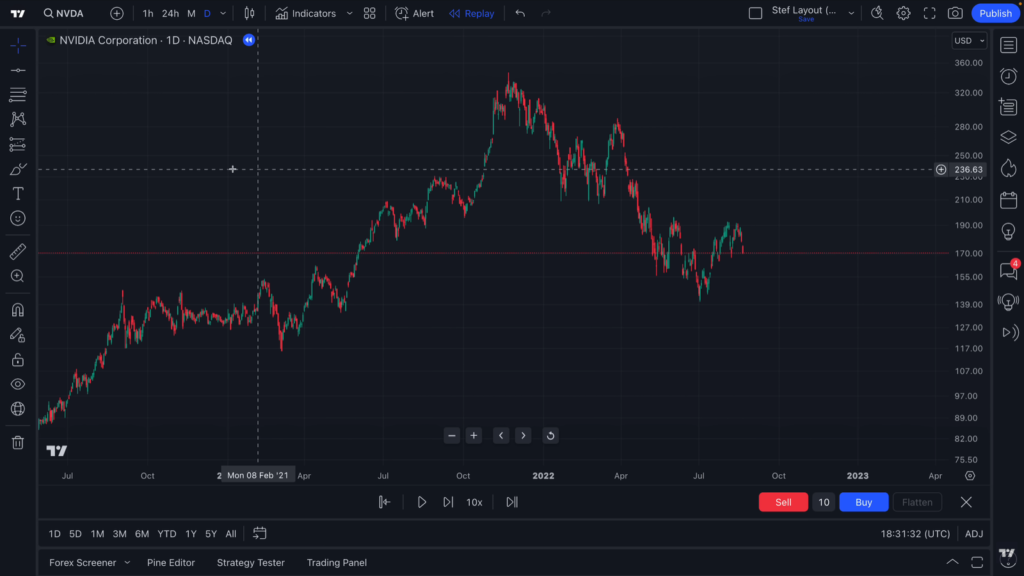This screenshot has width=1024, height=576.
Task: Open the Alerts clock icon in right sidebar
Action: (x=1008, y=76)
